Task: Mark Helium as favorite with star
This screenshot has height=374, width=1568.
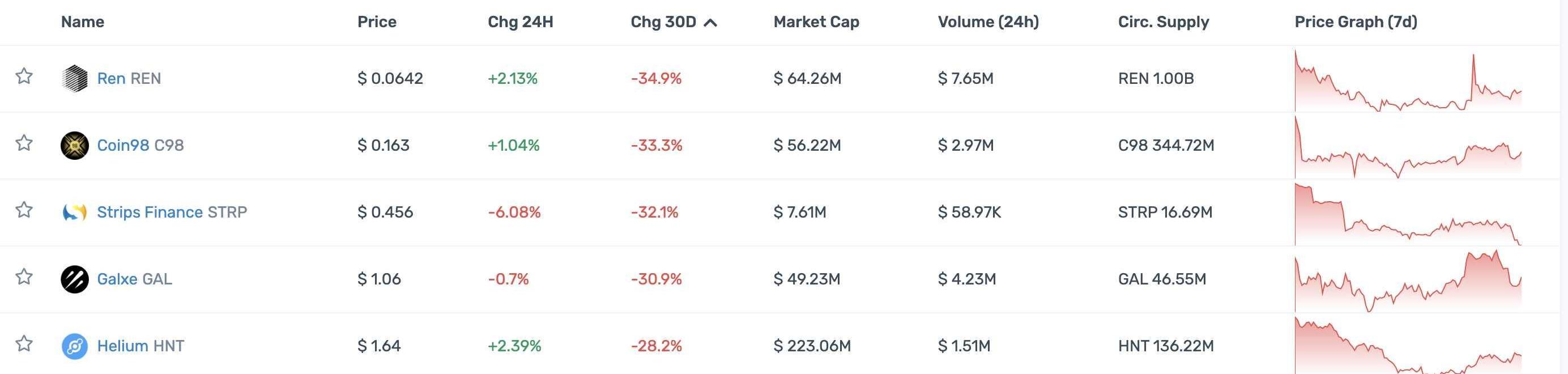Action: (24, 343)
